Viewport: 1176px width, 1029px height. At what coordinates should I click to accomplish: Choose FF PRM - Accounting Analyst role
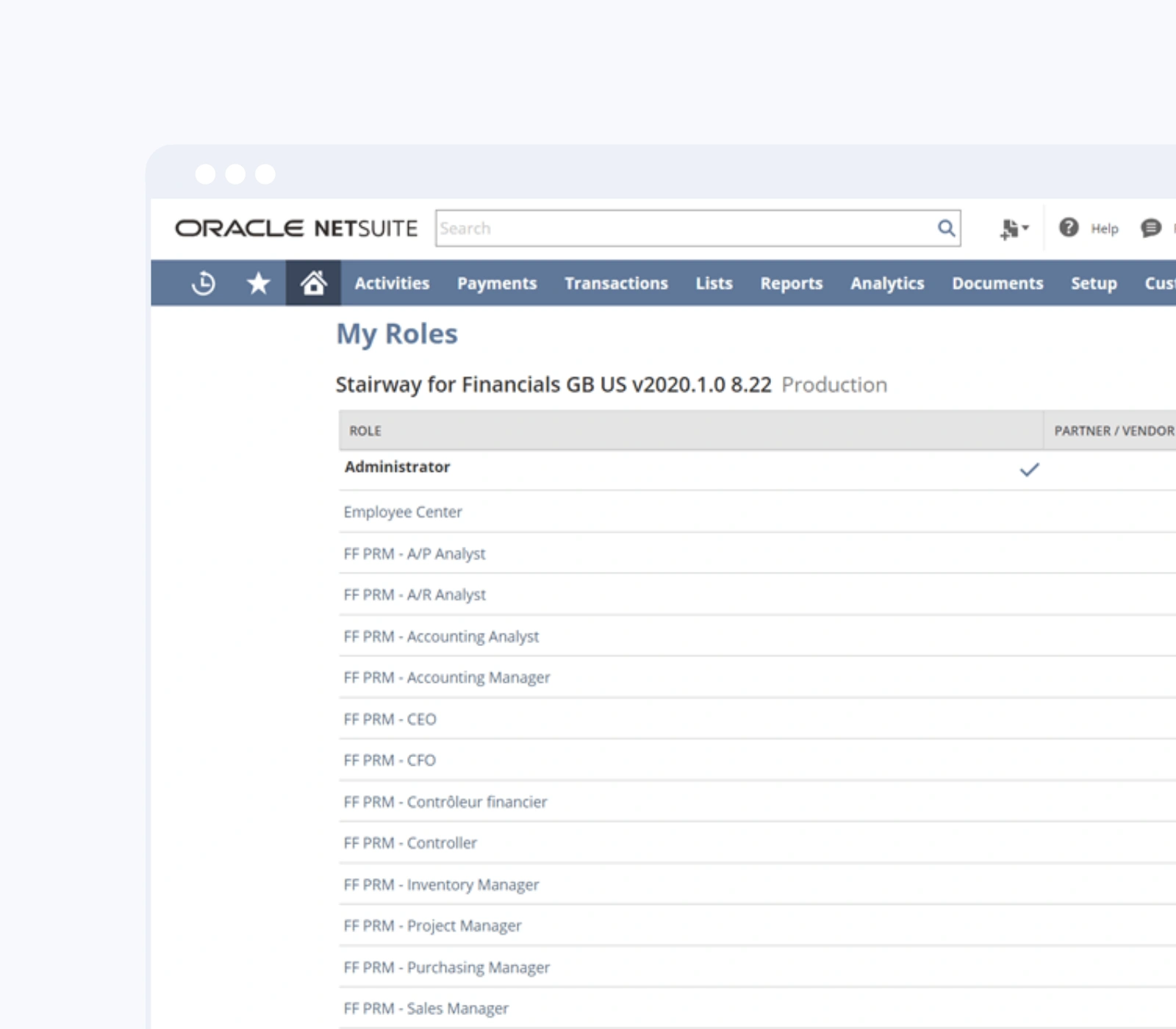pos(441,636)
